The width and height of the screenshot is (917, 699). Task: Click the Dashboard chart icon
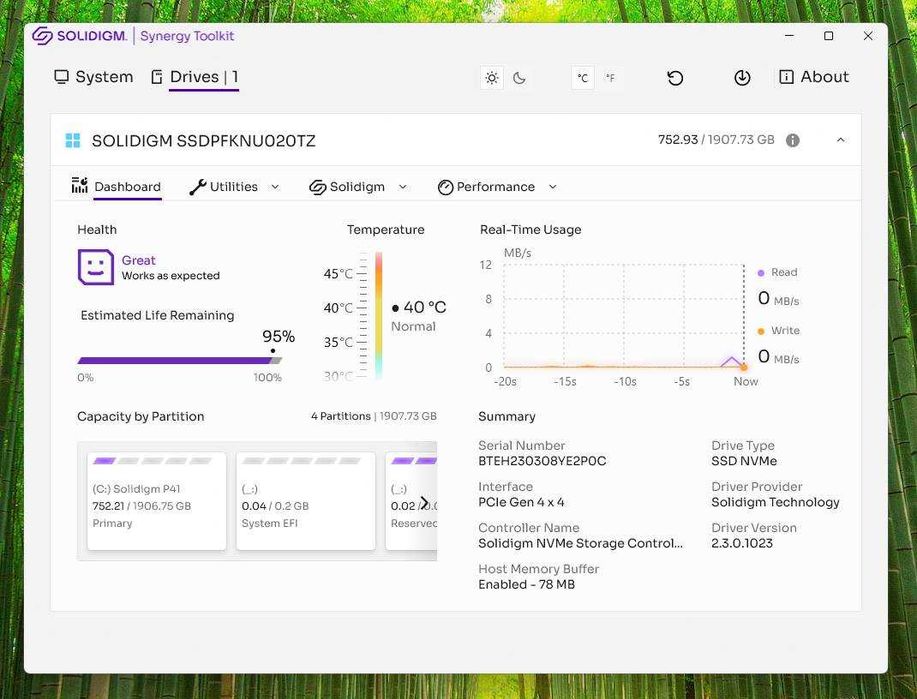[80, 185]
